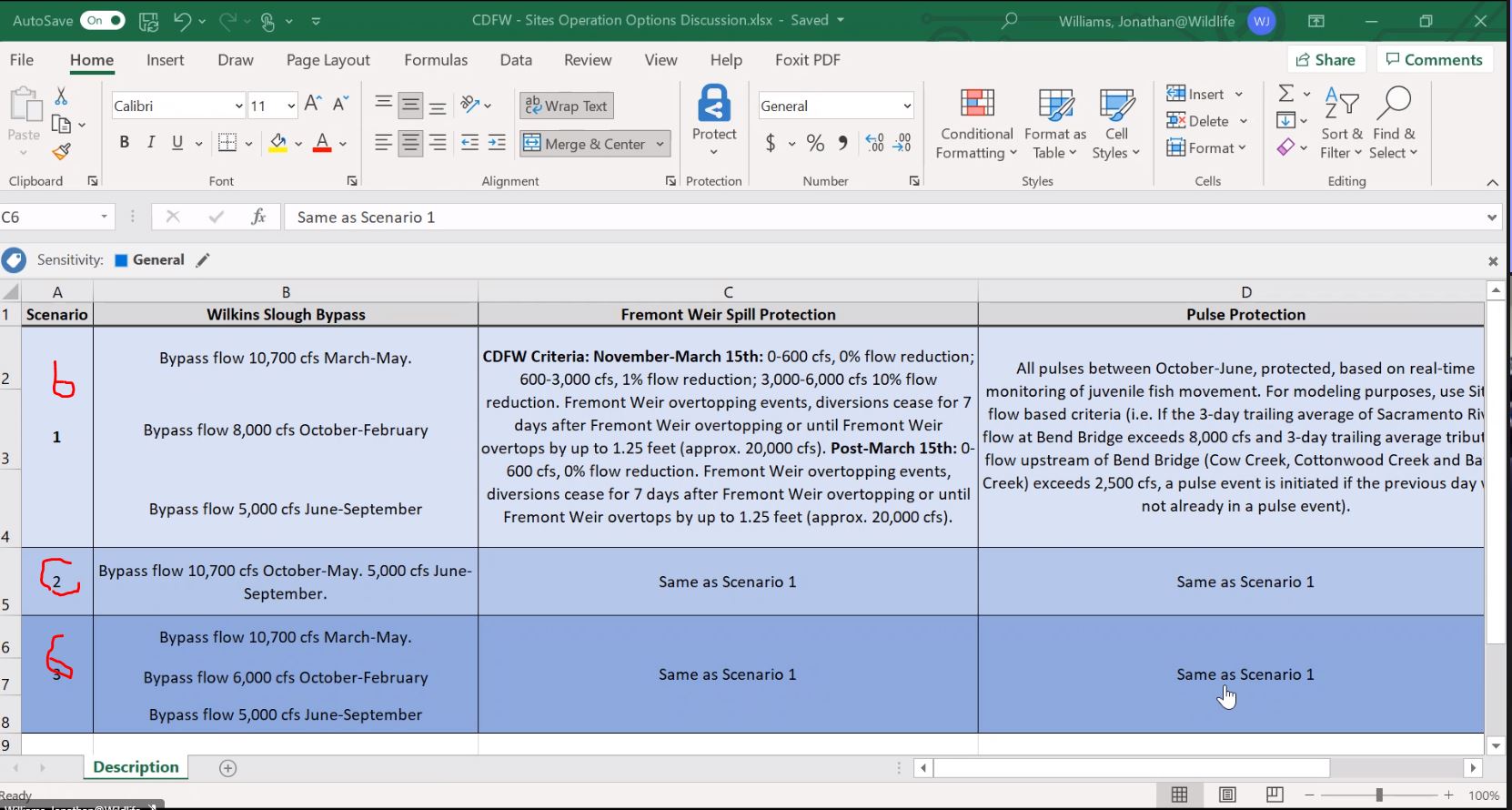
Task: Edit the sensitivity label pencil icon
Action: [x=203, y=260]
